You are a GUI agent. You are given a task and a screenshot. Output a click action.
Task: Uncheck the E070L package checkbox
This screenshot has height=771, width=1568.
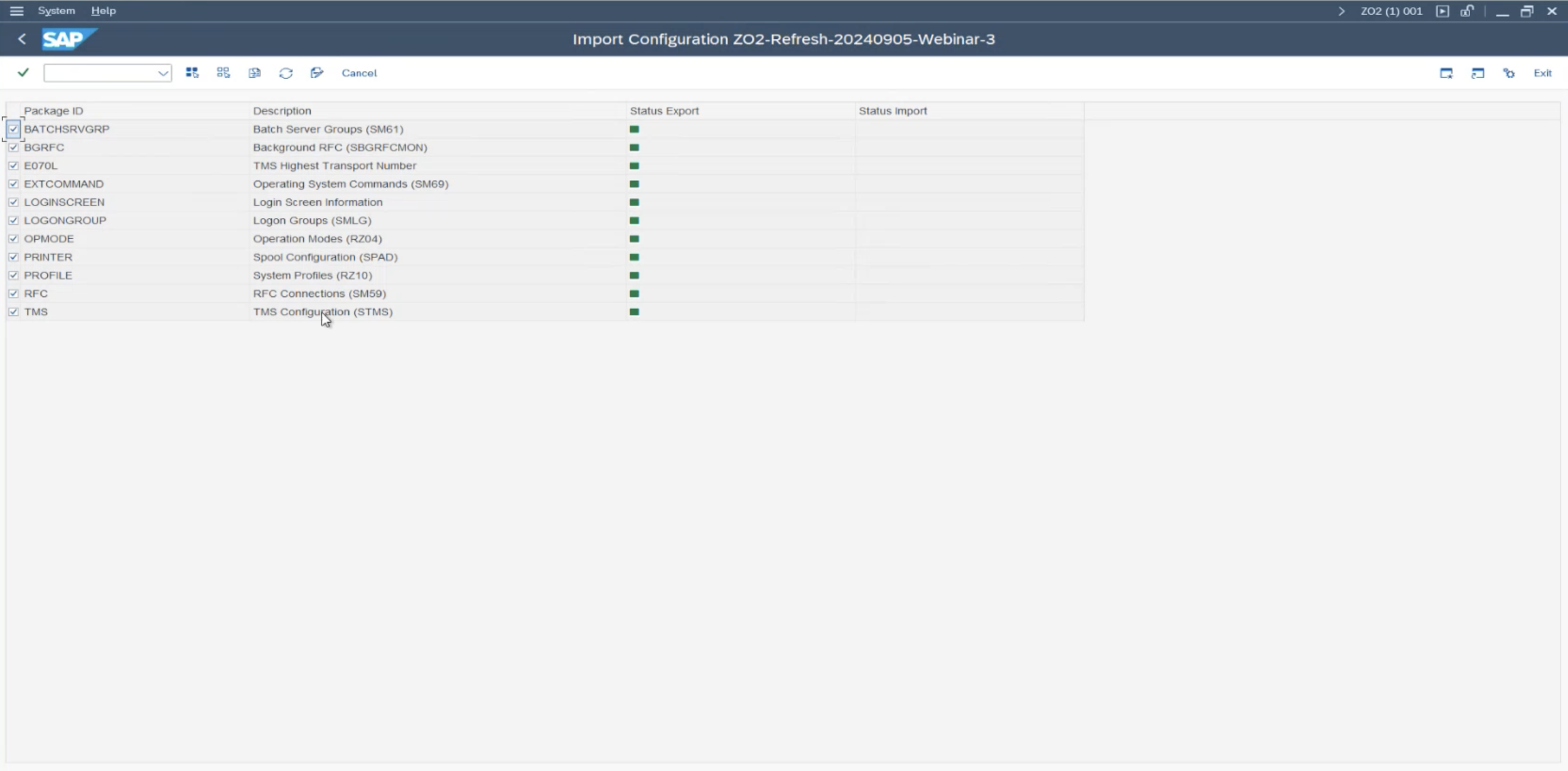(13, 165)
